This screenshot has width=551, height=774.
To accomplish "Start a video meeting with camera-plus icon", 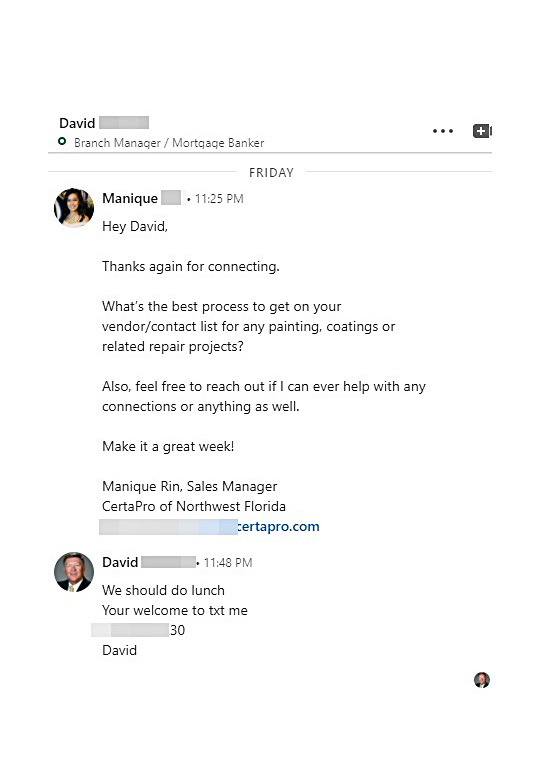I will [x=482, y=131].
